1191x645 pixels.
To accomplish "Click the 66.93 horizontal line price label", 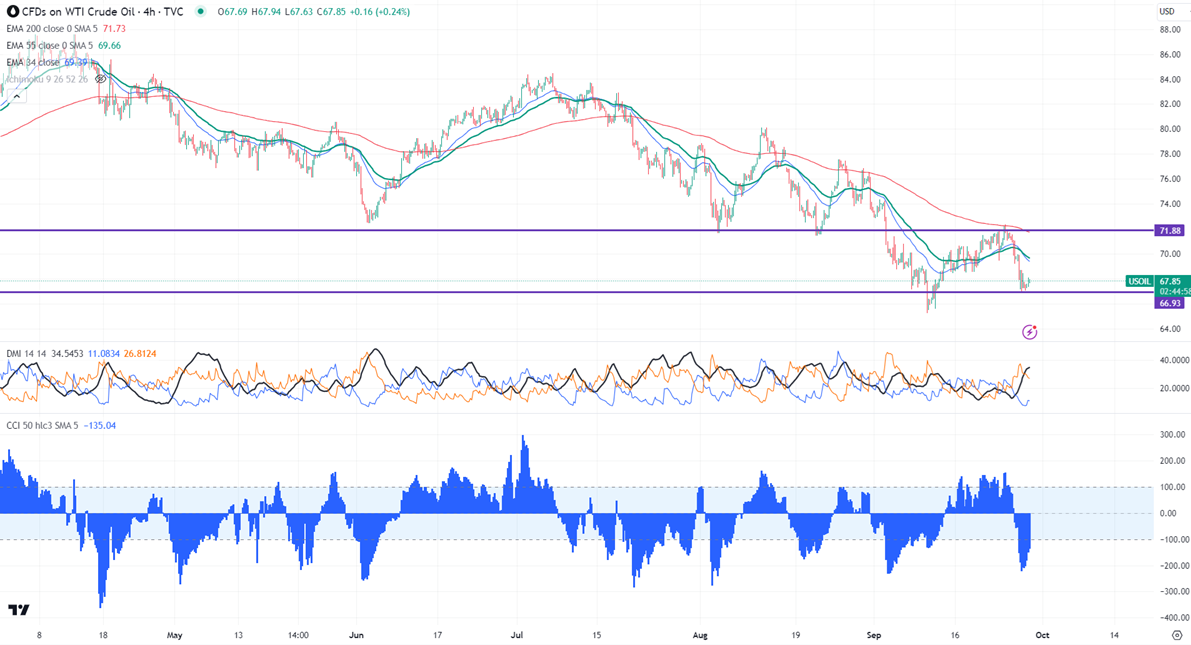I will coord(1169,303).
